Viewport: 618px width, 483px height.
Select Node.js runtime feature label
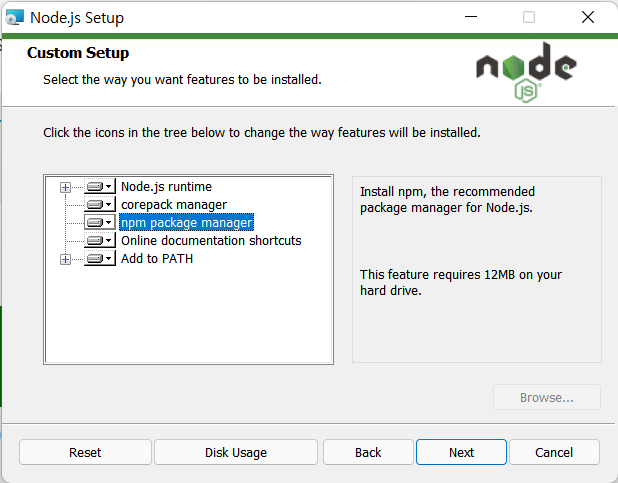[166, 186]
